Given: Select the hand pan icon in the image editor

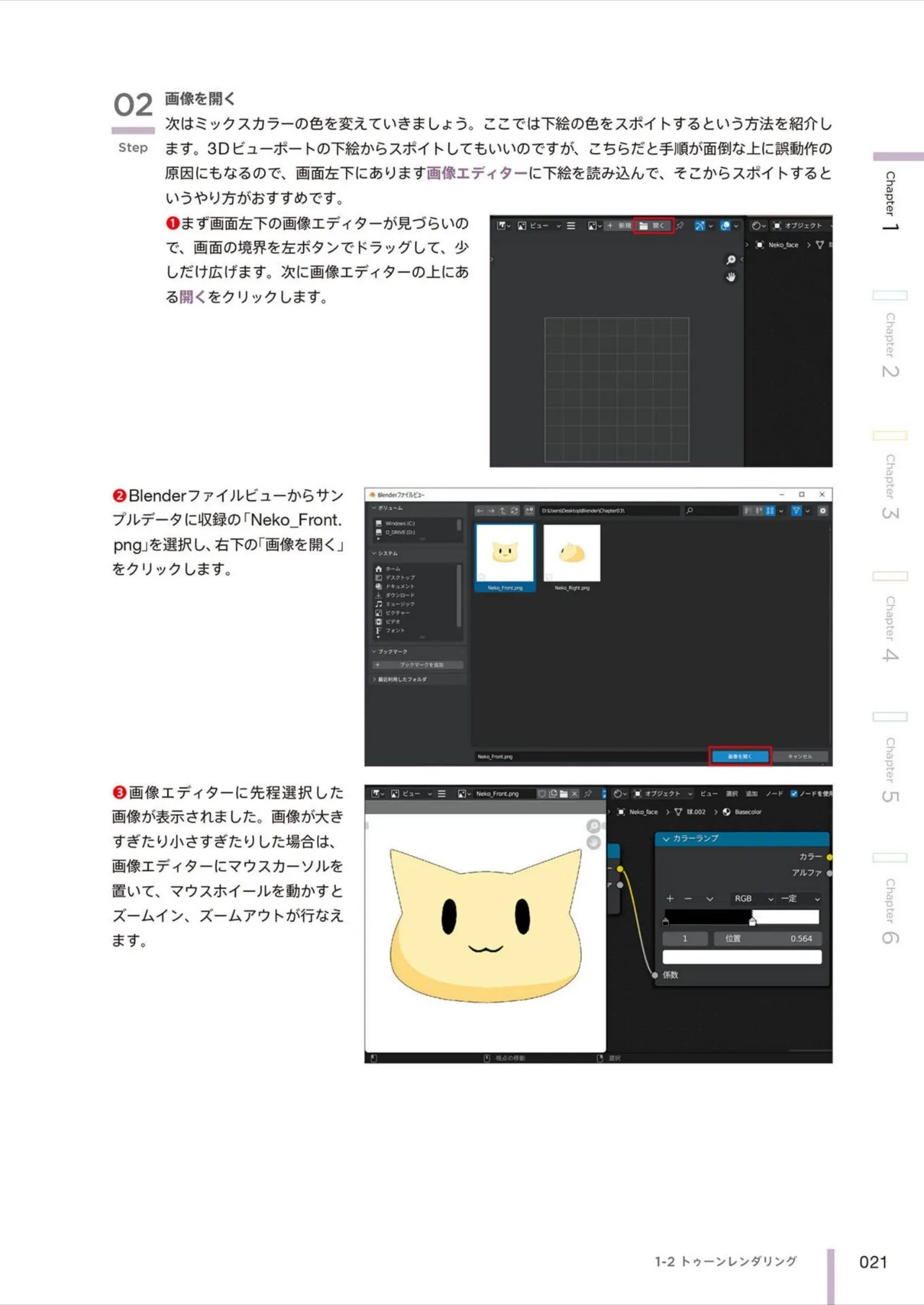Looking at the screenshot, I should (731, 277).
